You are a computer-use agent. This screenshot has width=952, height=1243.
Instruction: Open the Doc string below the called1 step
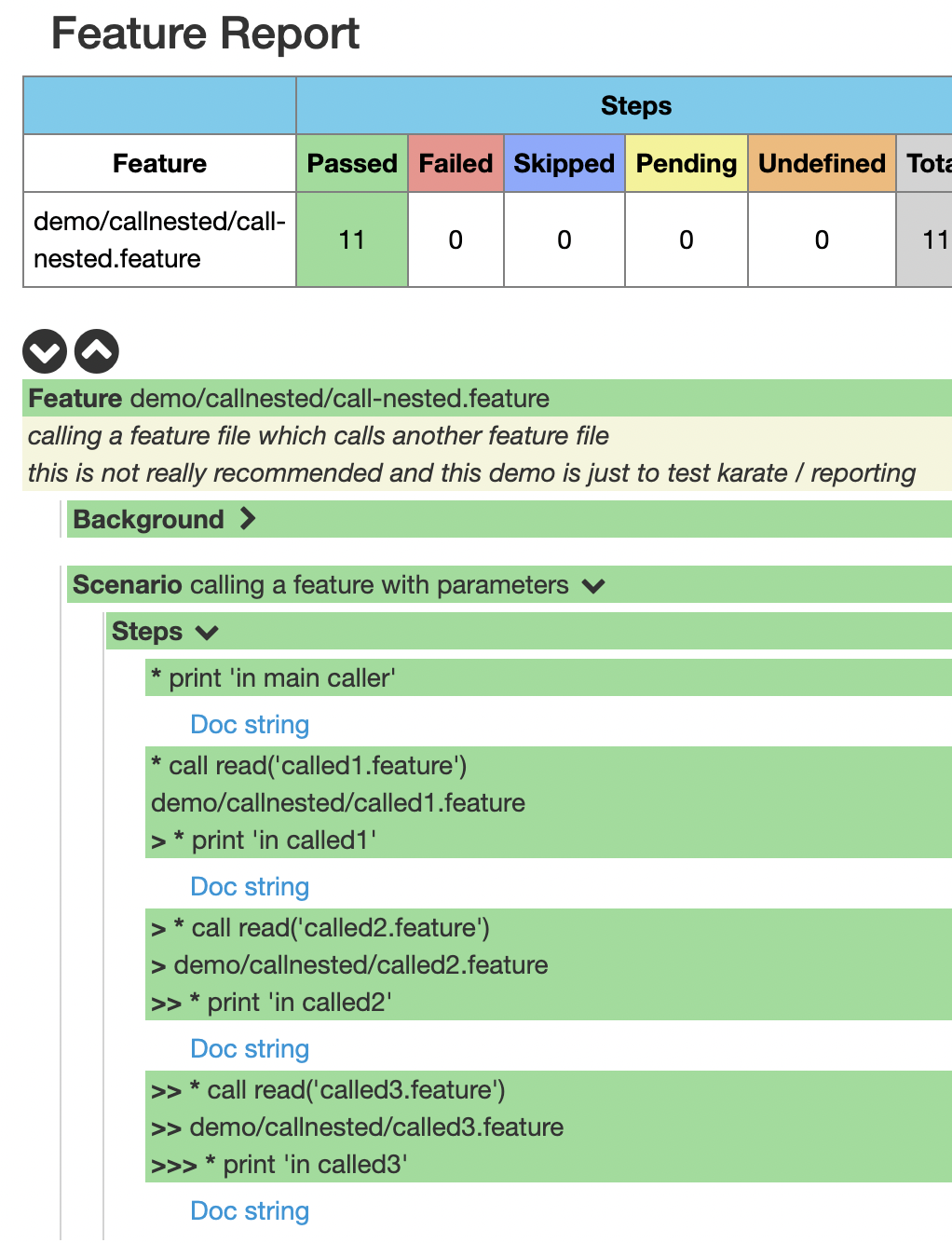point(249,886)
